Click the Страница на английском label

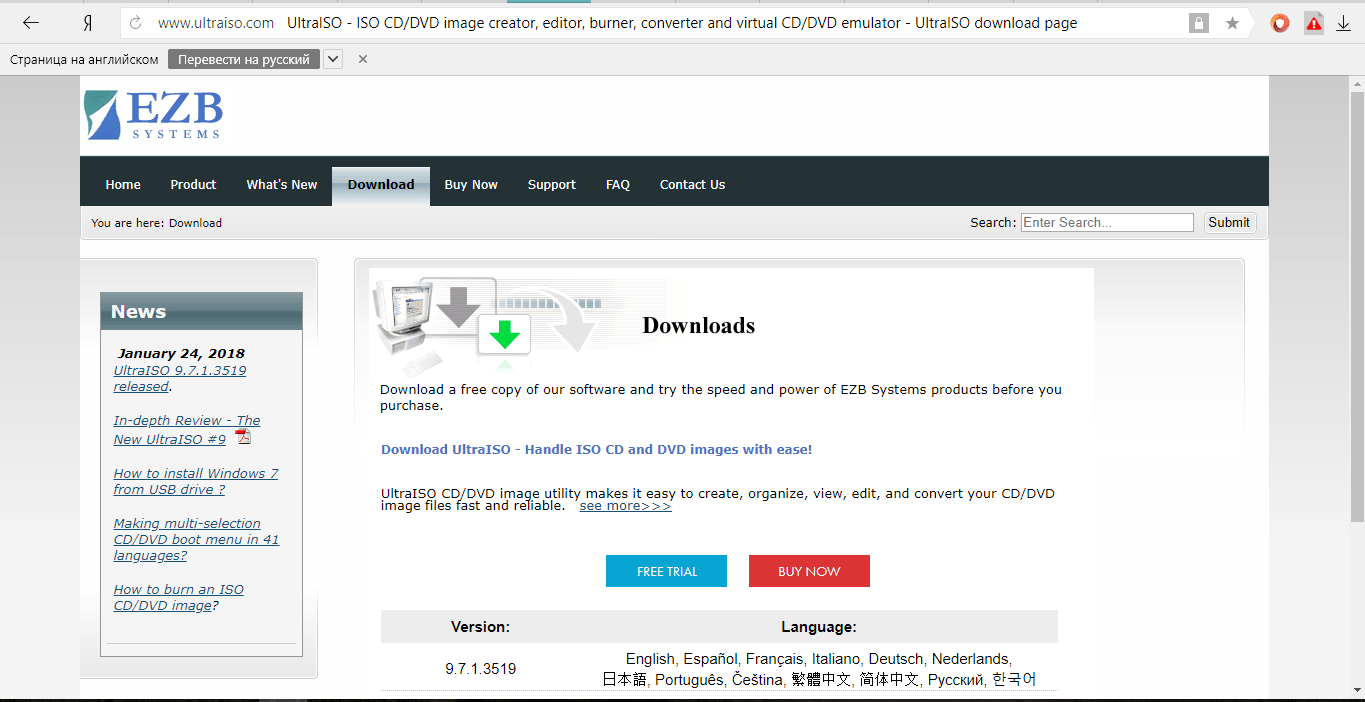pyautogui.click(x=84, y=60)
